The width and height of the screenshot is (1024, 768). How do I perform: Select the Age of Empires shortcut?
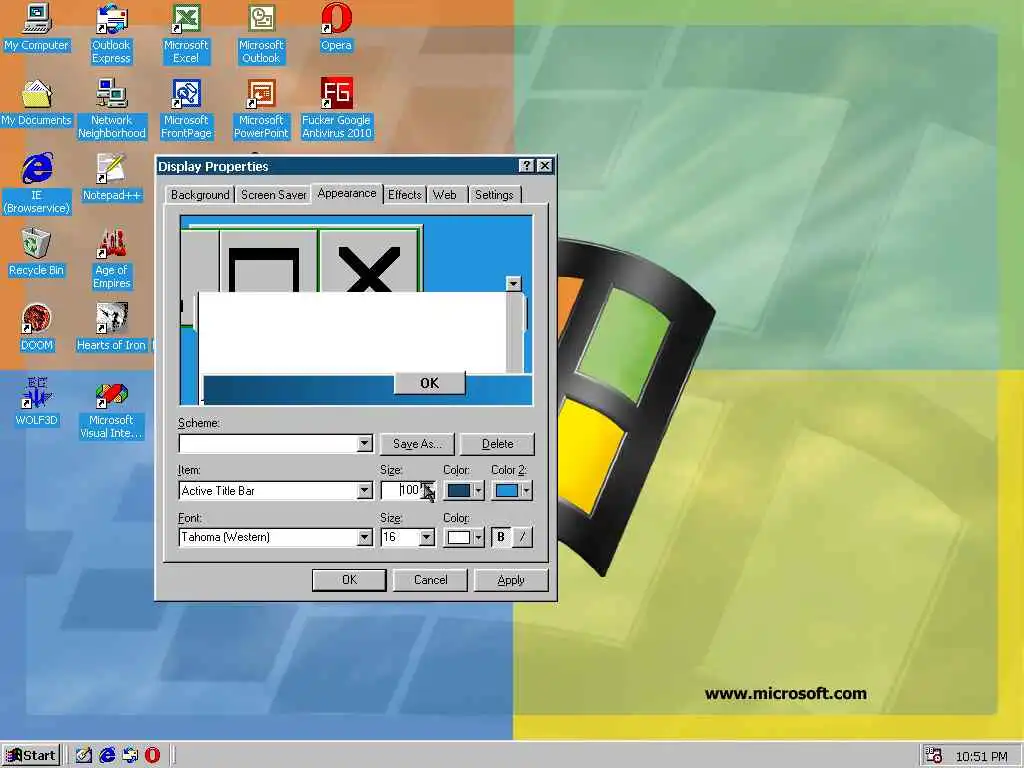(x=112, y=259)
